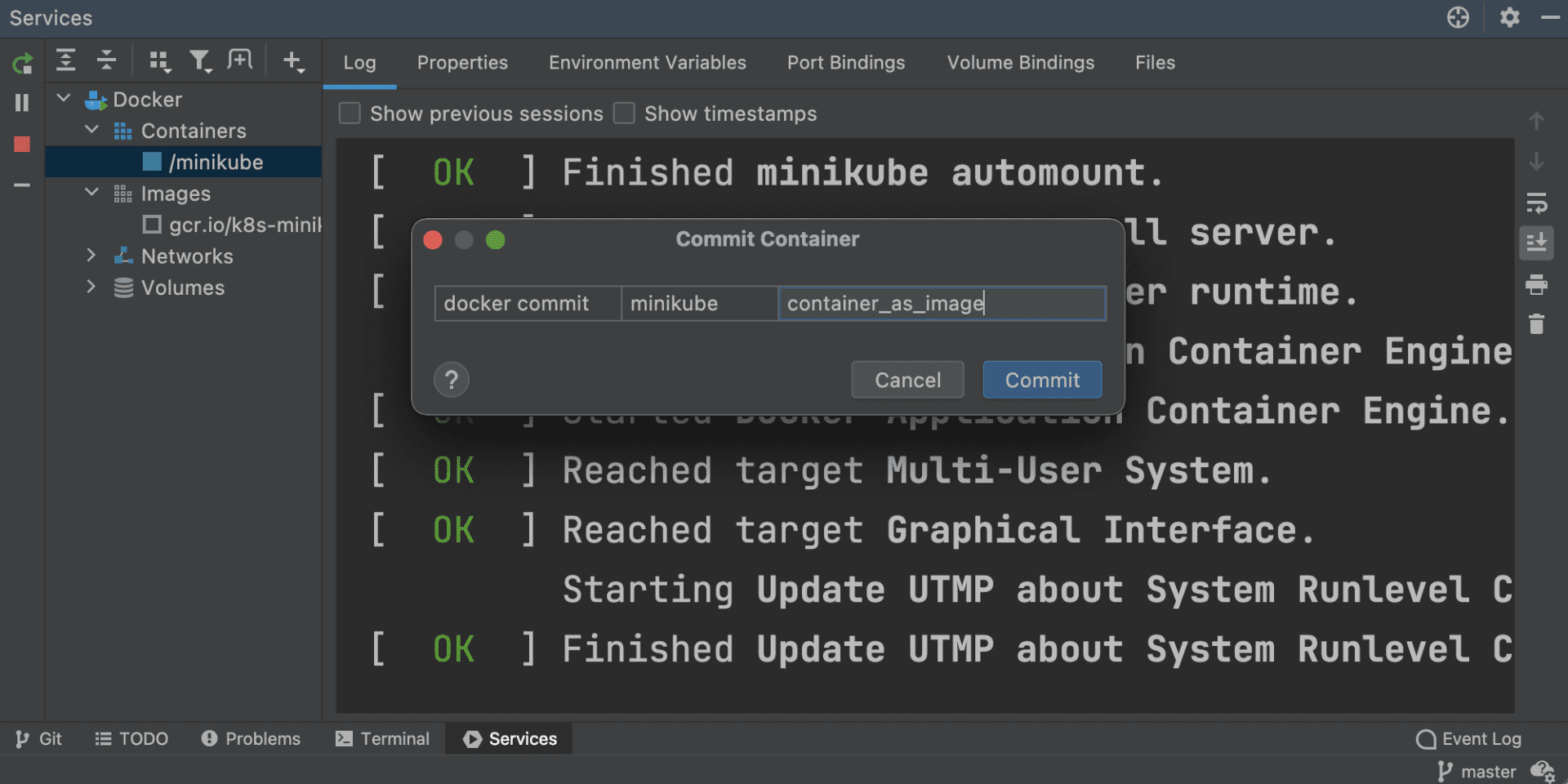Pause the running container
The width and height of the screenshot is (1568, 784).
tap(22, 103)
